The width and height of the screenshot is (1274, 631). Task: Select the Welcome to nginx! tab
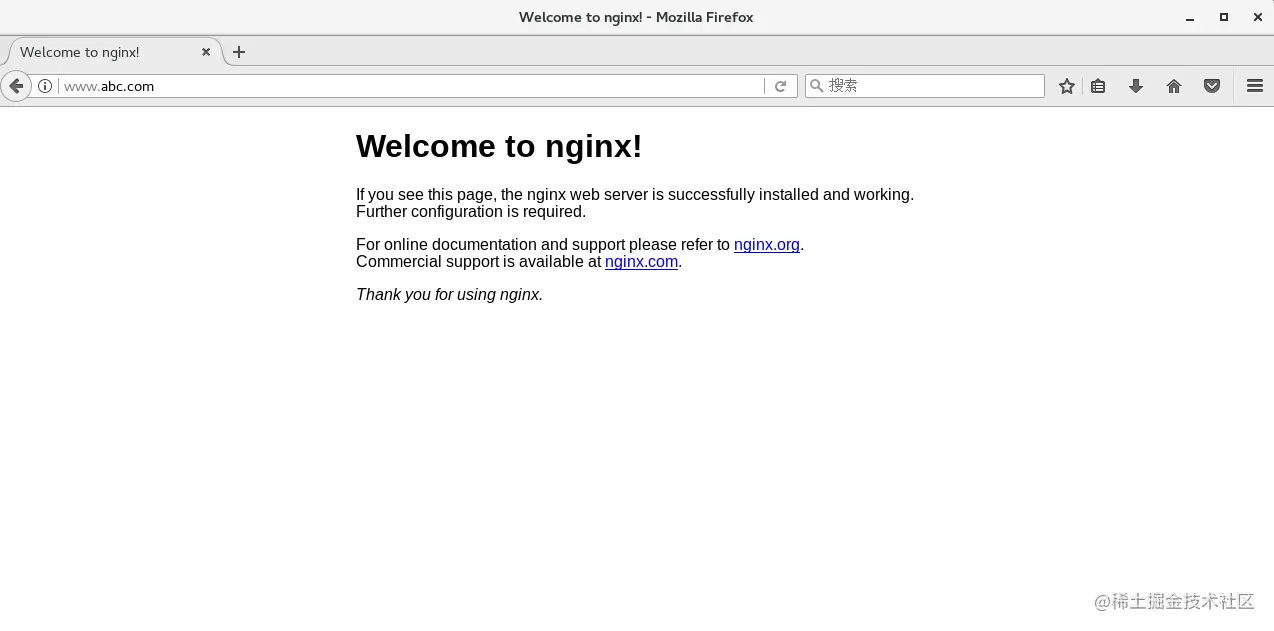113,52
